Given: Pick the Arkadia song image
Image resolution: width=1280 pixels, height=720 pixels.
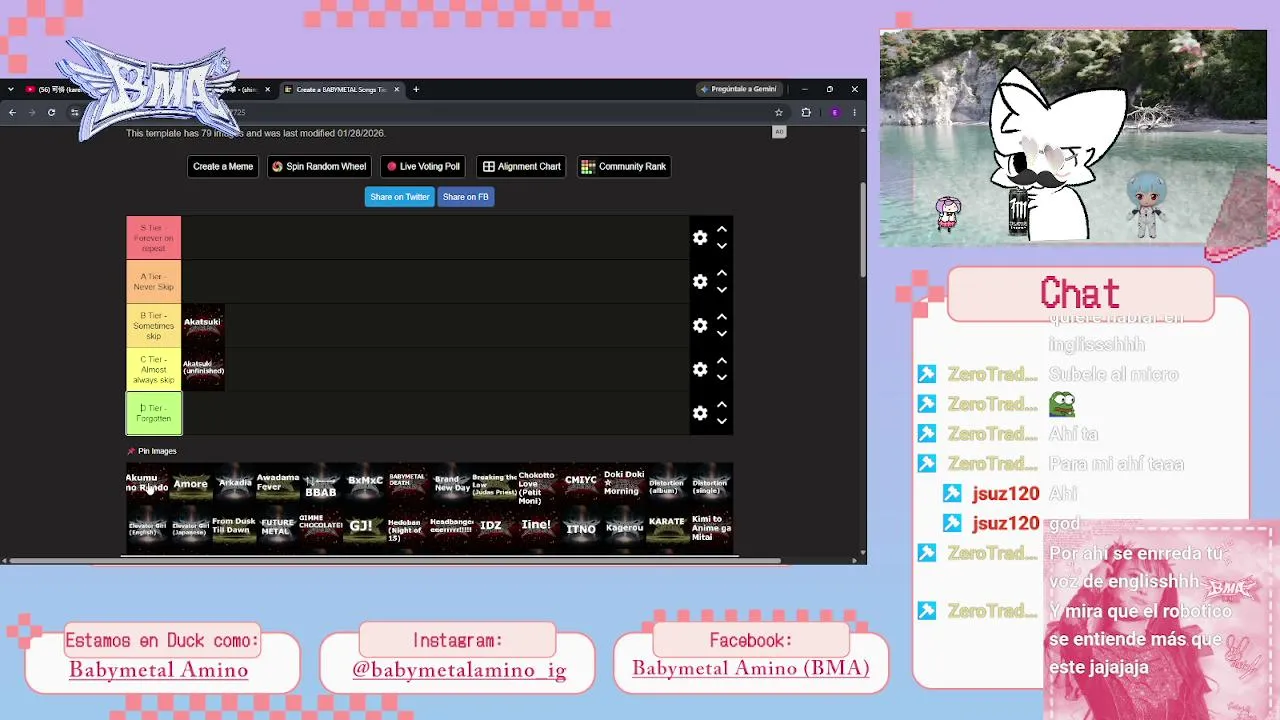Looking at the screenshot, I should tap(234, 484).
